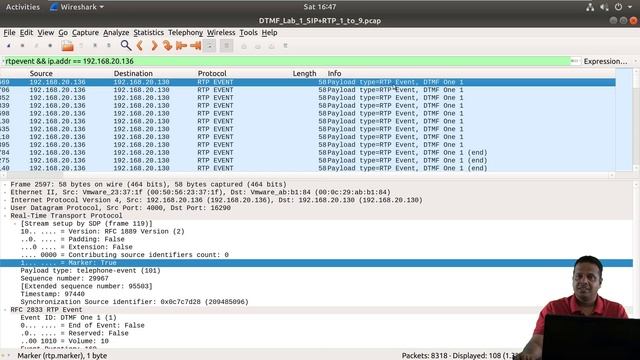Collapse the User Datagram Protocol node
This screenshot has width=640, height=360.
tap(5, 208)
